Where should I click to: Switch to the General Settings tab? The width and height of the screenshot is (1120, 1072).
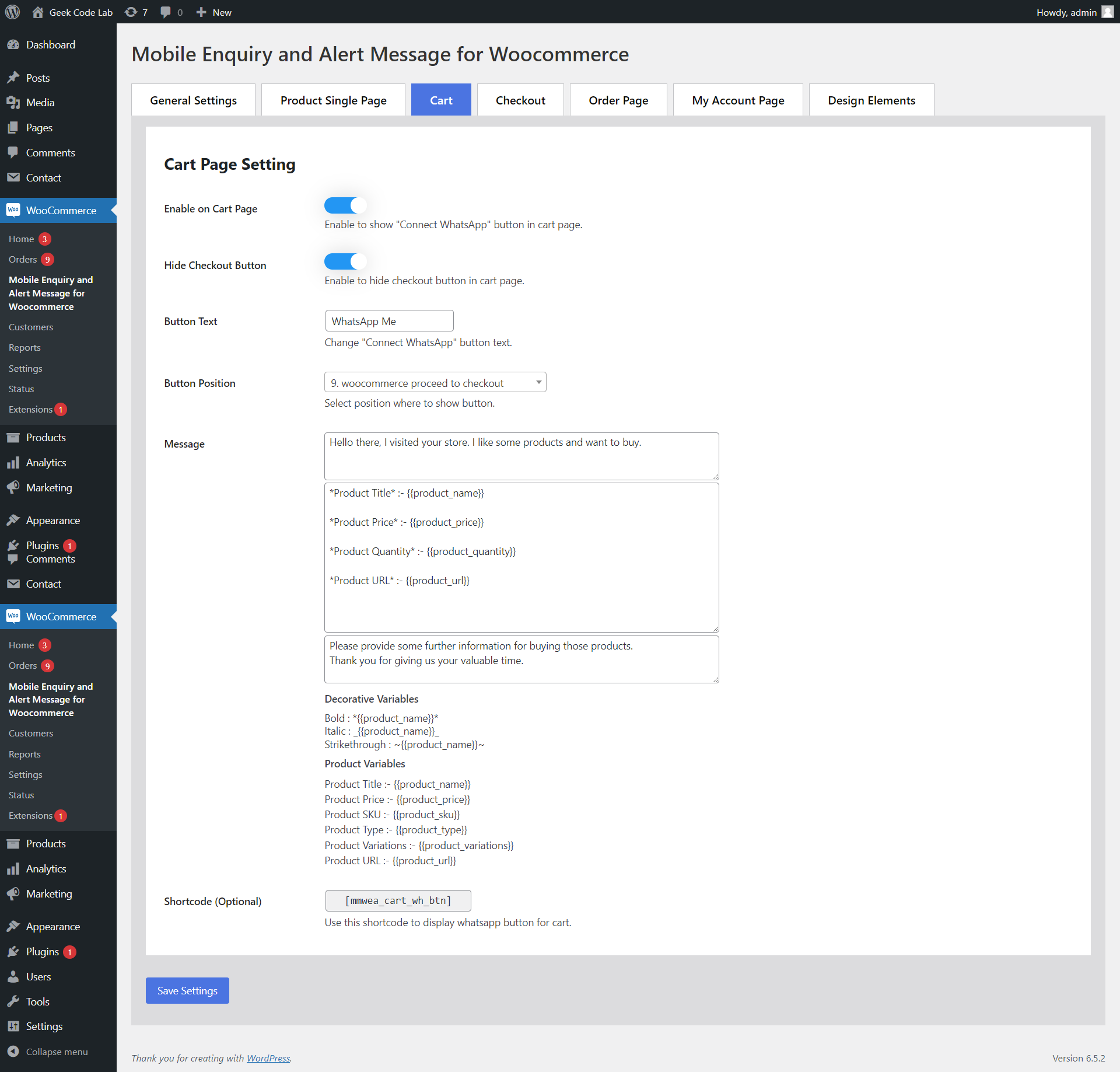point(193,100)
